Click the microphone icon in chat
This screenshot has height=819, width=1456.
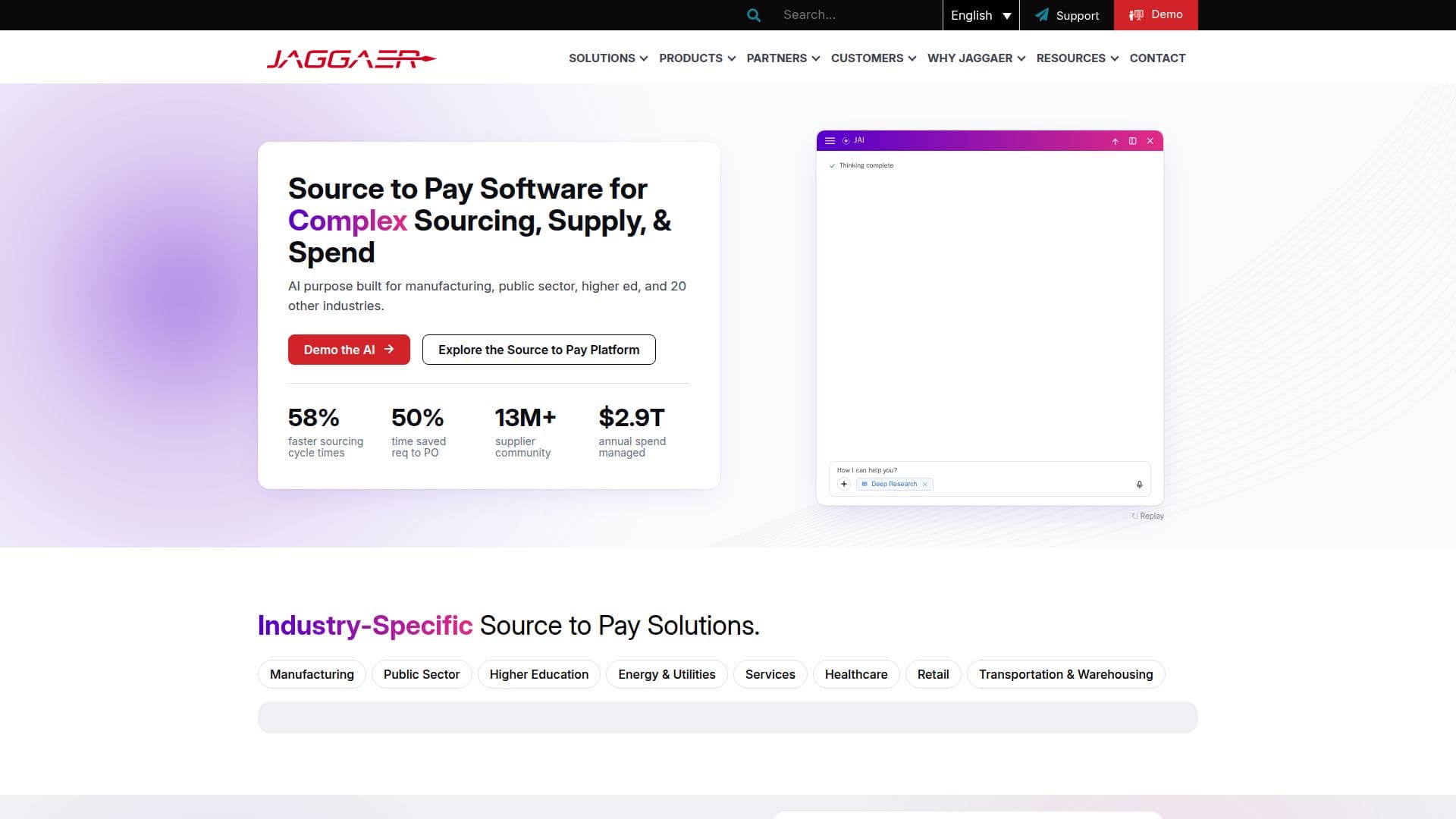pos(1139,485)
